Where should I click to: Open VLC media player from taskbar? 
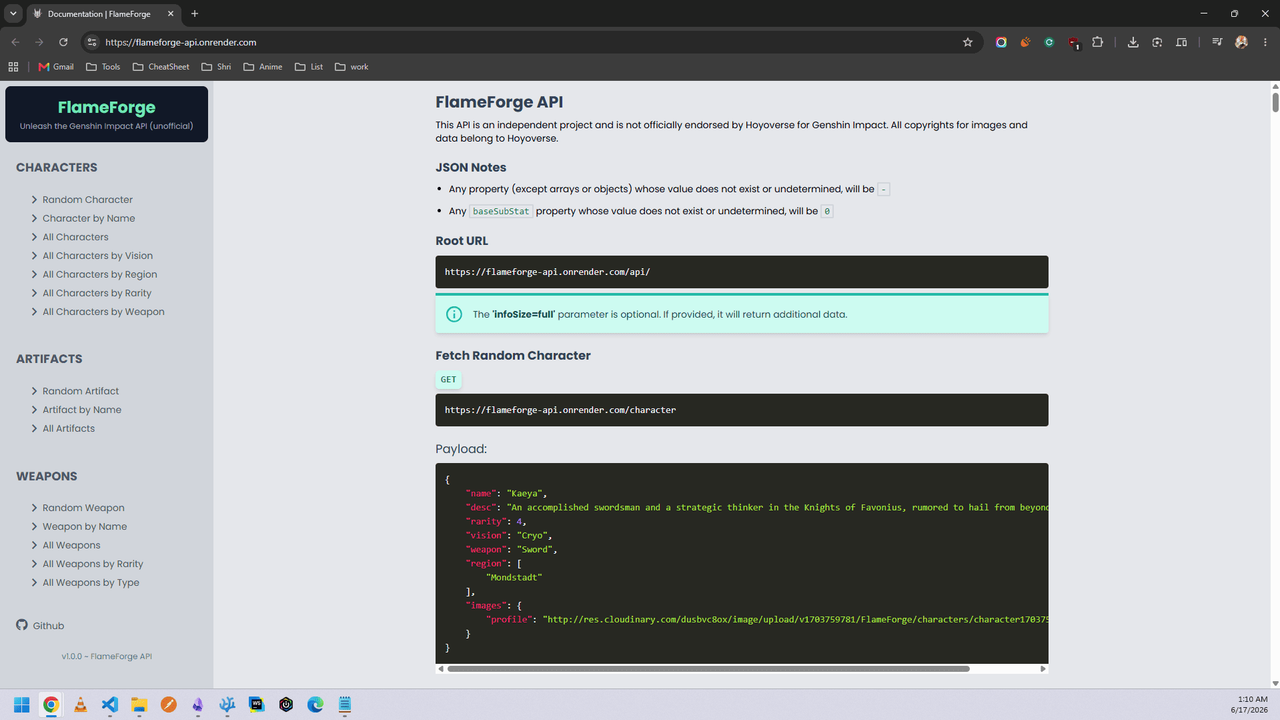80,704
